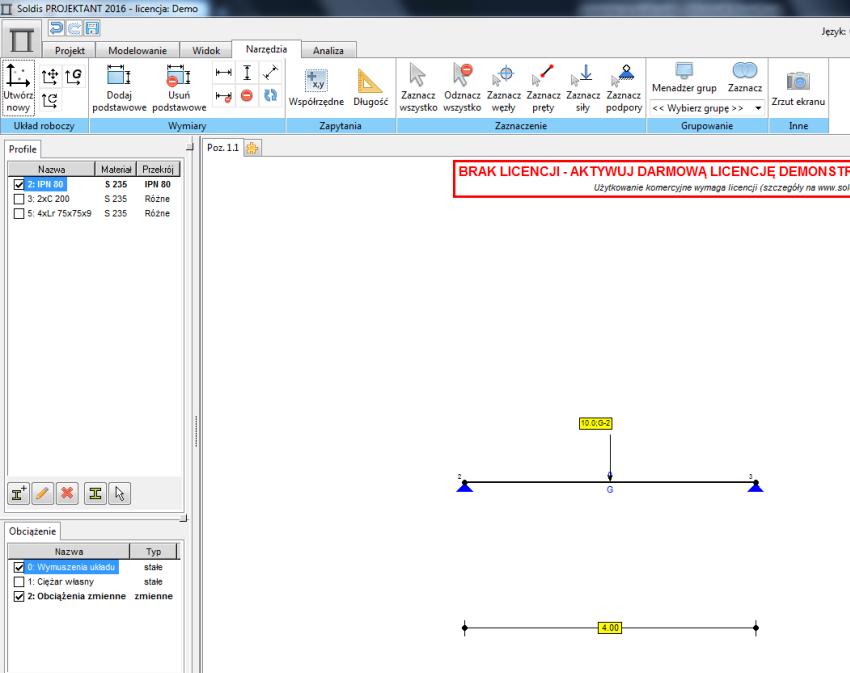The height and width of the screenshot is (673, 850).
Task: Uncheck 0: Wymuszenia układu load
Action: point(19,567)
